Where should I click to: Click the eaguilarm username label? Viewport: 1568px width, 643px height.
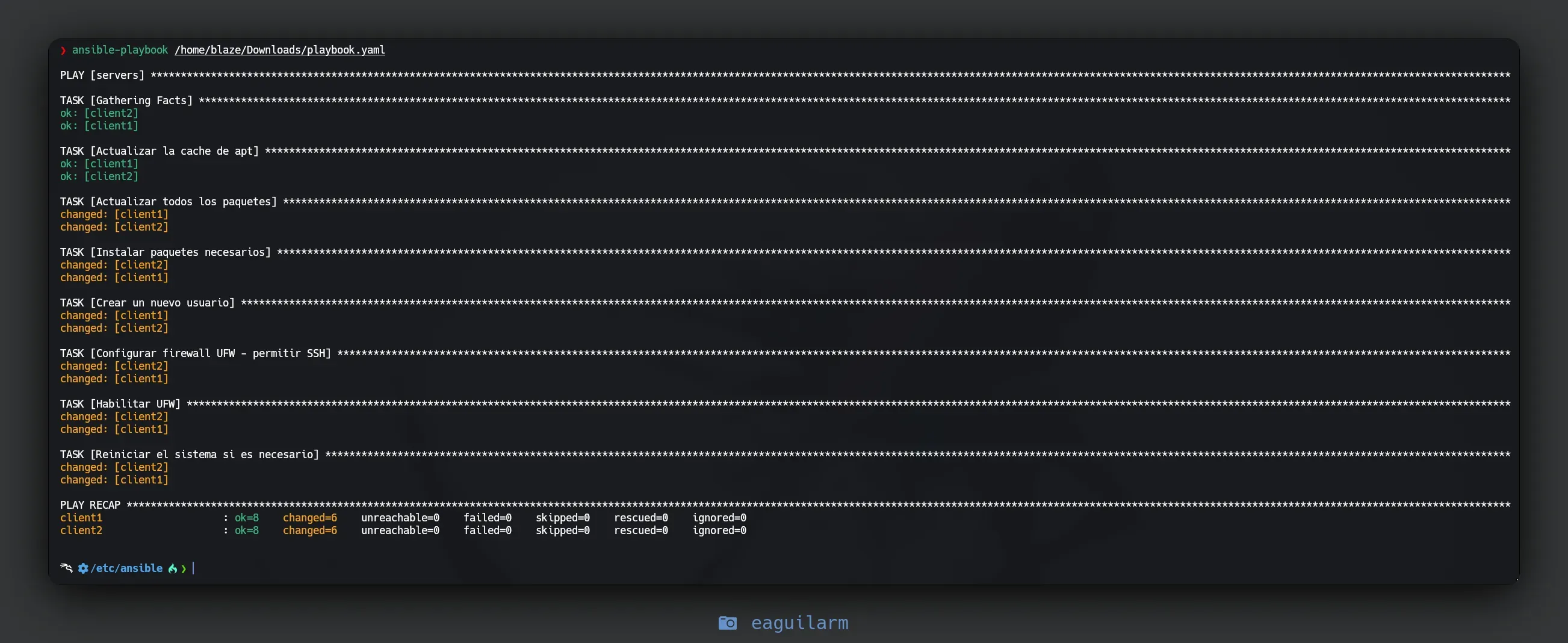click(x=799, y=623)
